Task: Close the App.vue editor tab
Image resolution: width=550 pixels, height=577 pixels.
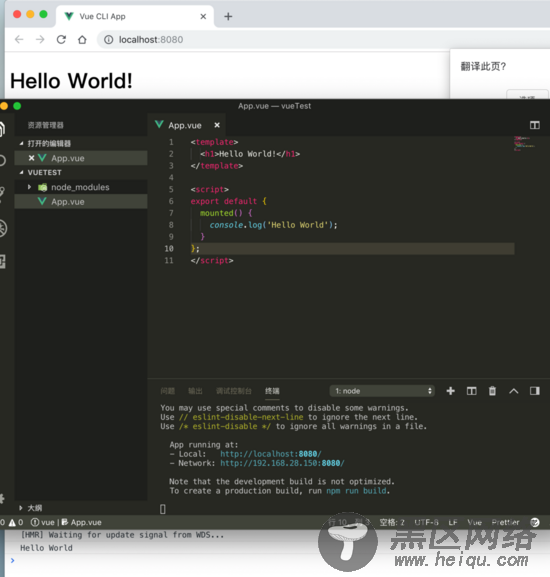Action: (x=217, y=125)
